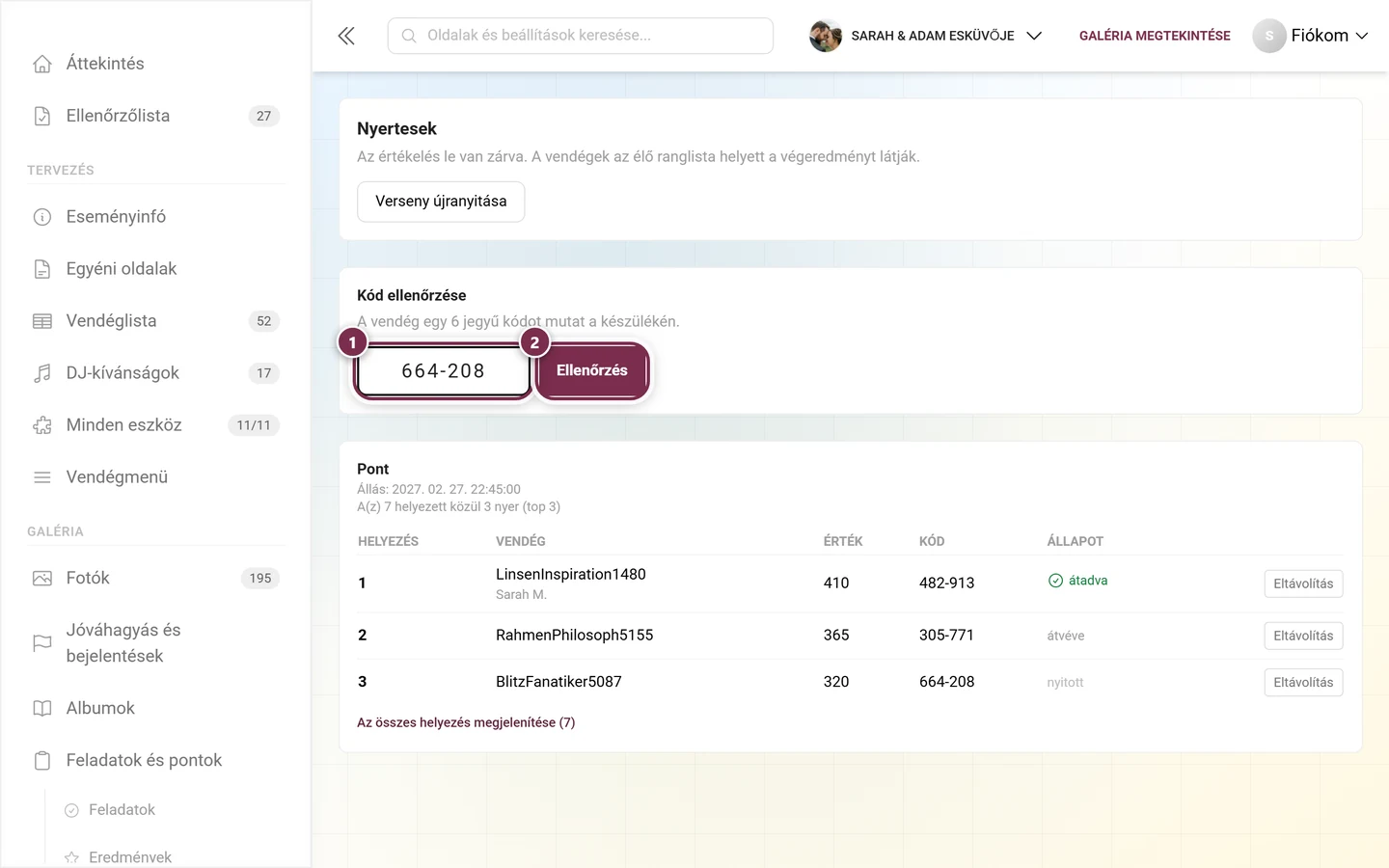Screen dimensions: 1389x868
Task: Click Verseny újranyitása button
Action: 441,202
